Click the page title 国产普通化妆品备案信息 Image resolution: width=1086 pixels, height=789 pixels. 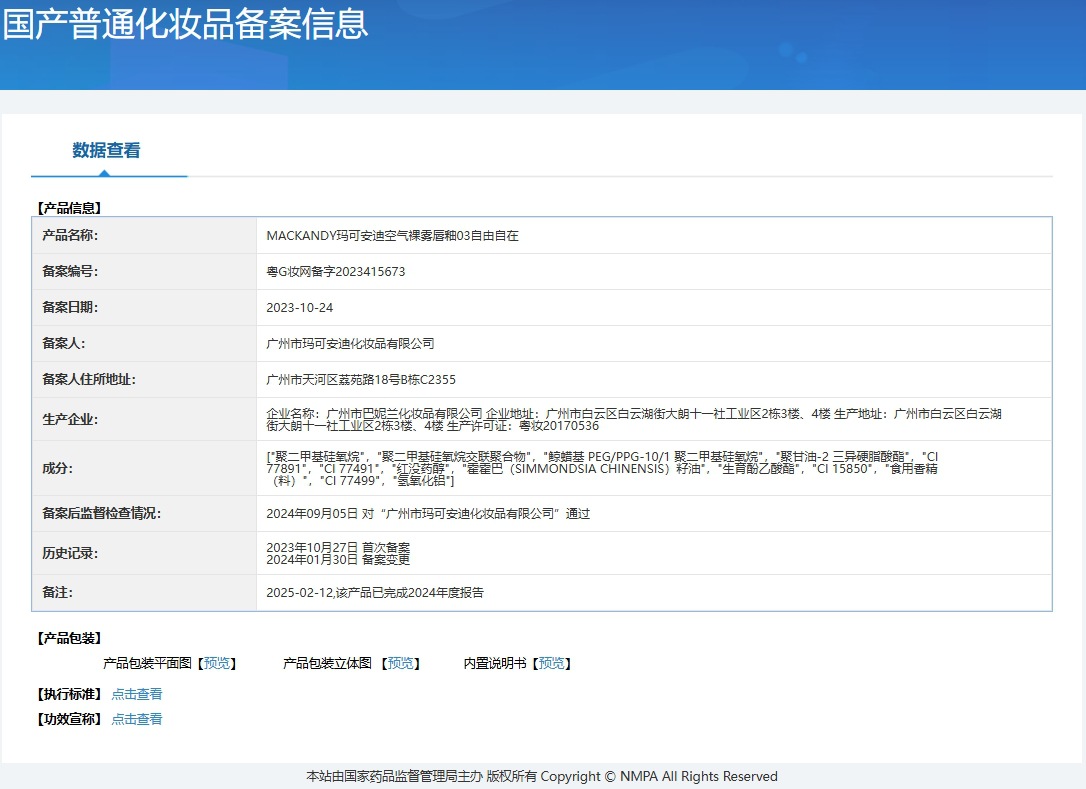(x=186, y=24)
